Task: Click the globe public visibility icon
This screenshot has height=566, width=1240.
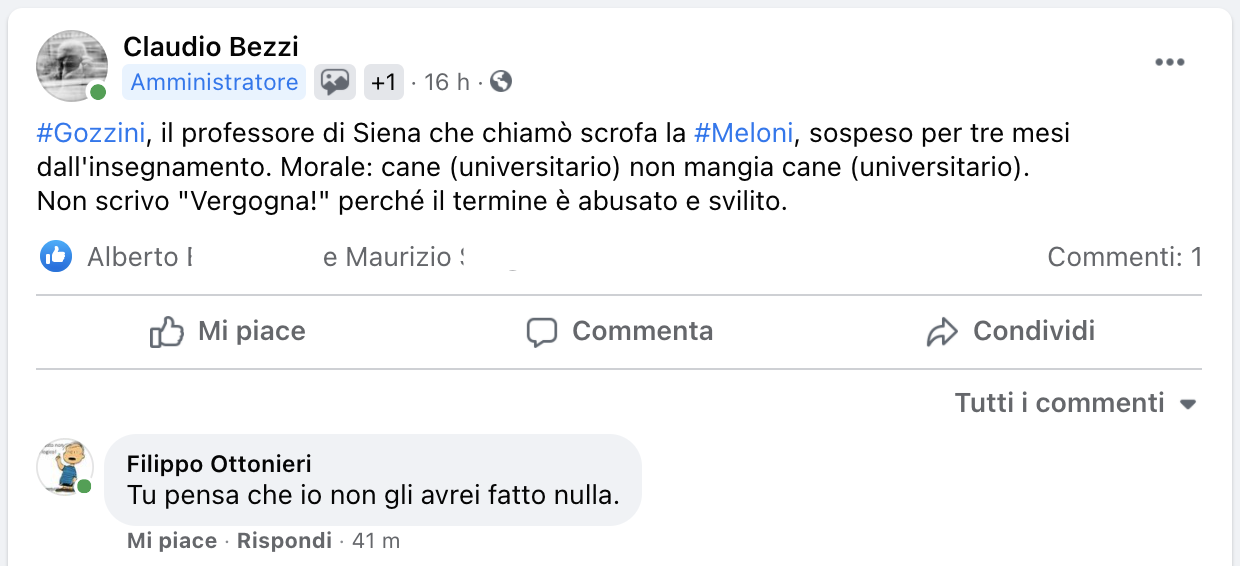Action: coord(501,82)
